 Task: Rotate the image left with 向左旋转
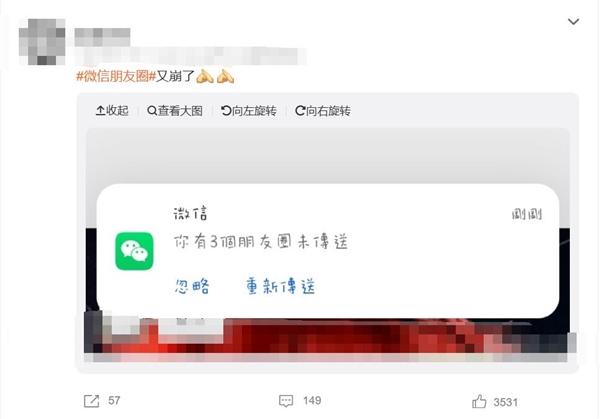249,111
